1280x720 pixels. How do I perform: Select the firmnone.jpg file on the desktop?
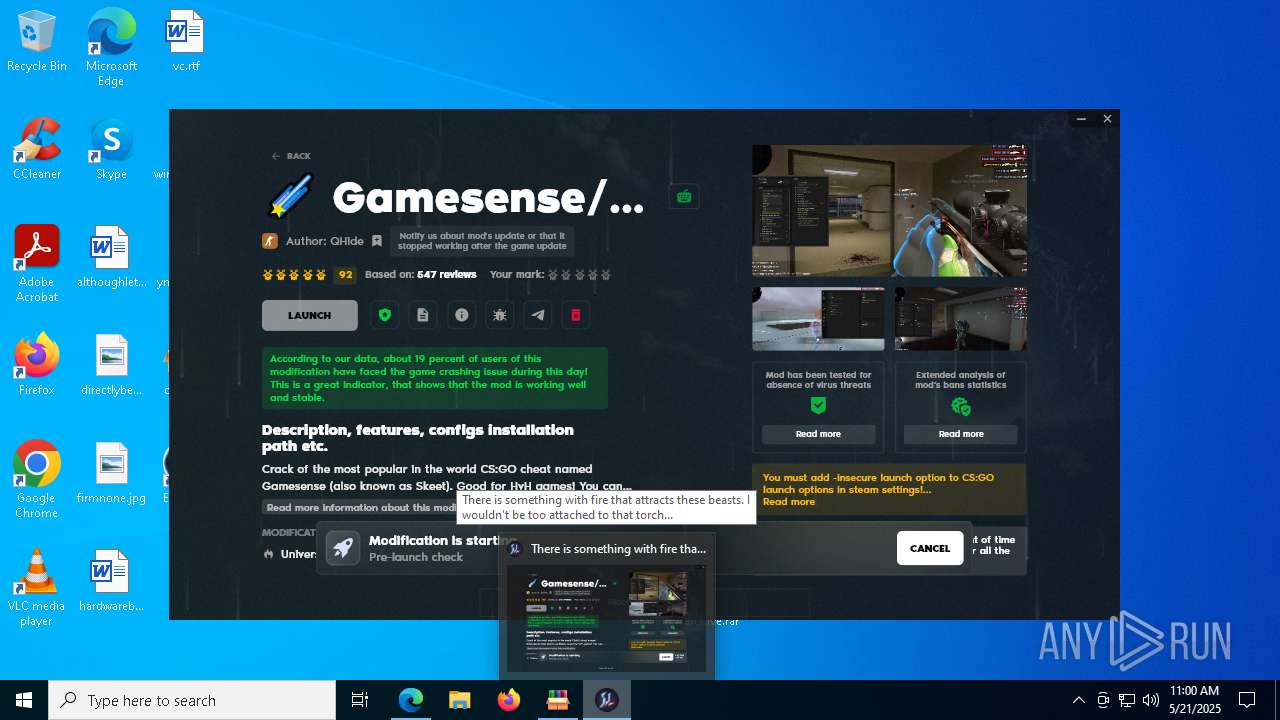111,474
